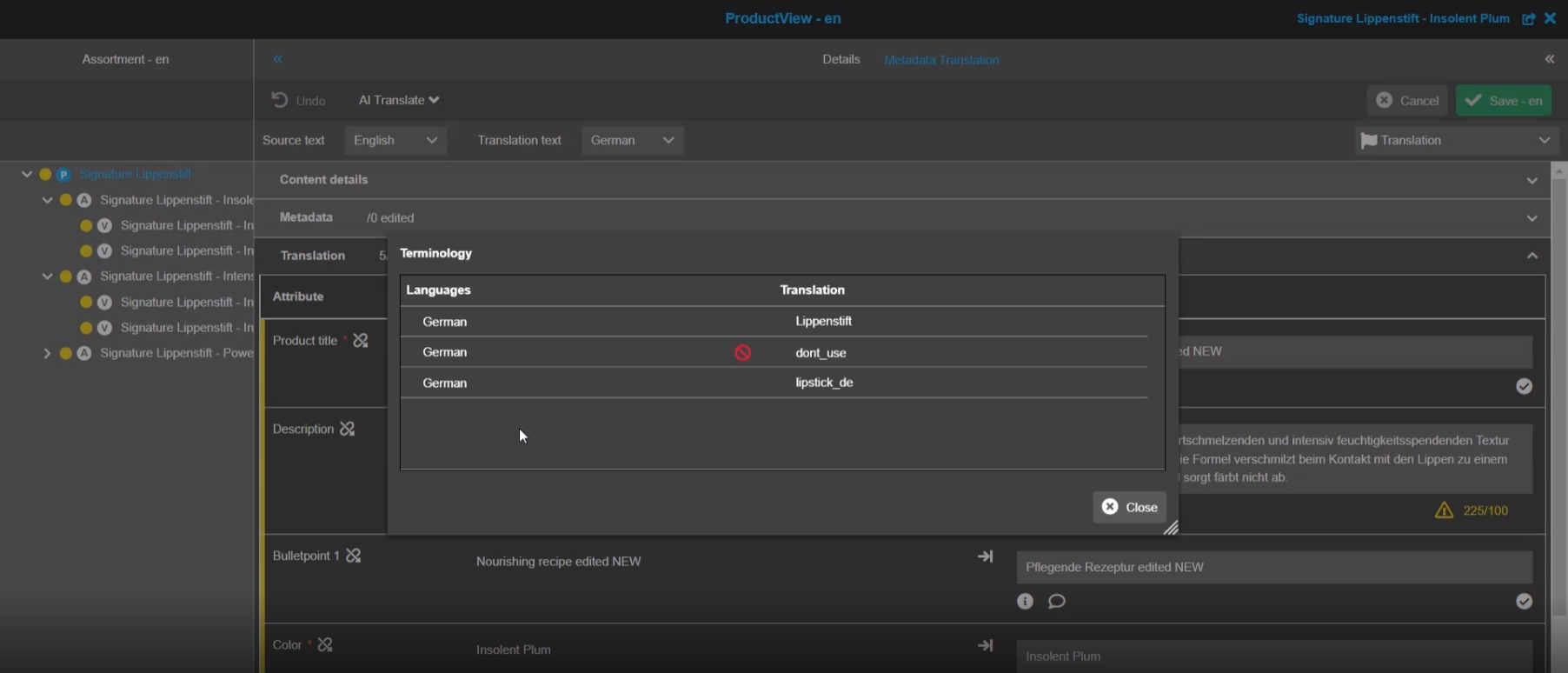Click the copy arrow for Color row

(x=985, y=645)
